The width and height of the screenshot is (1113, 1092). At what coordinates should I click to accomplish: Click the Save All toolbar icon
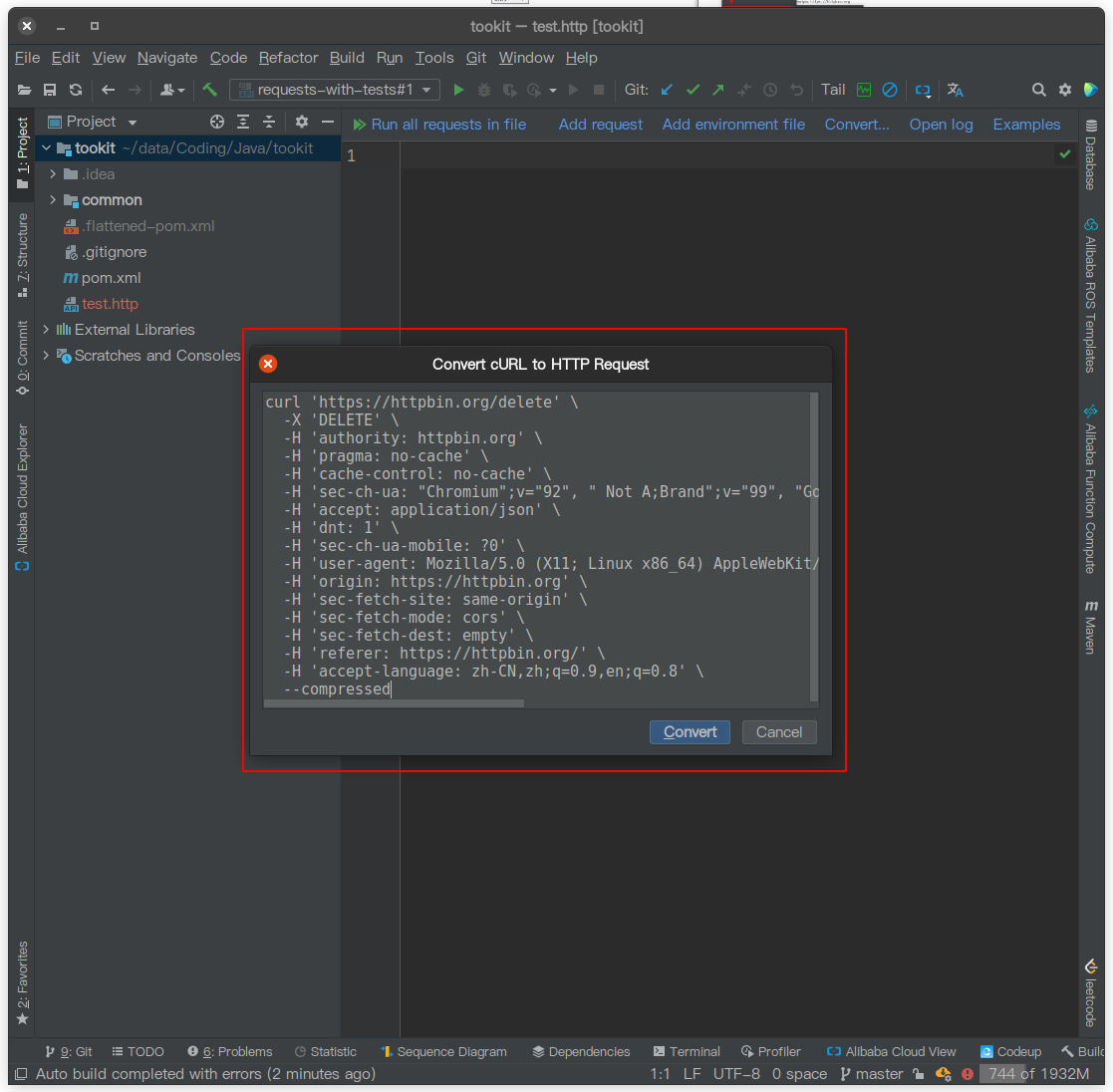coord(50,90)
